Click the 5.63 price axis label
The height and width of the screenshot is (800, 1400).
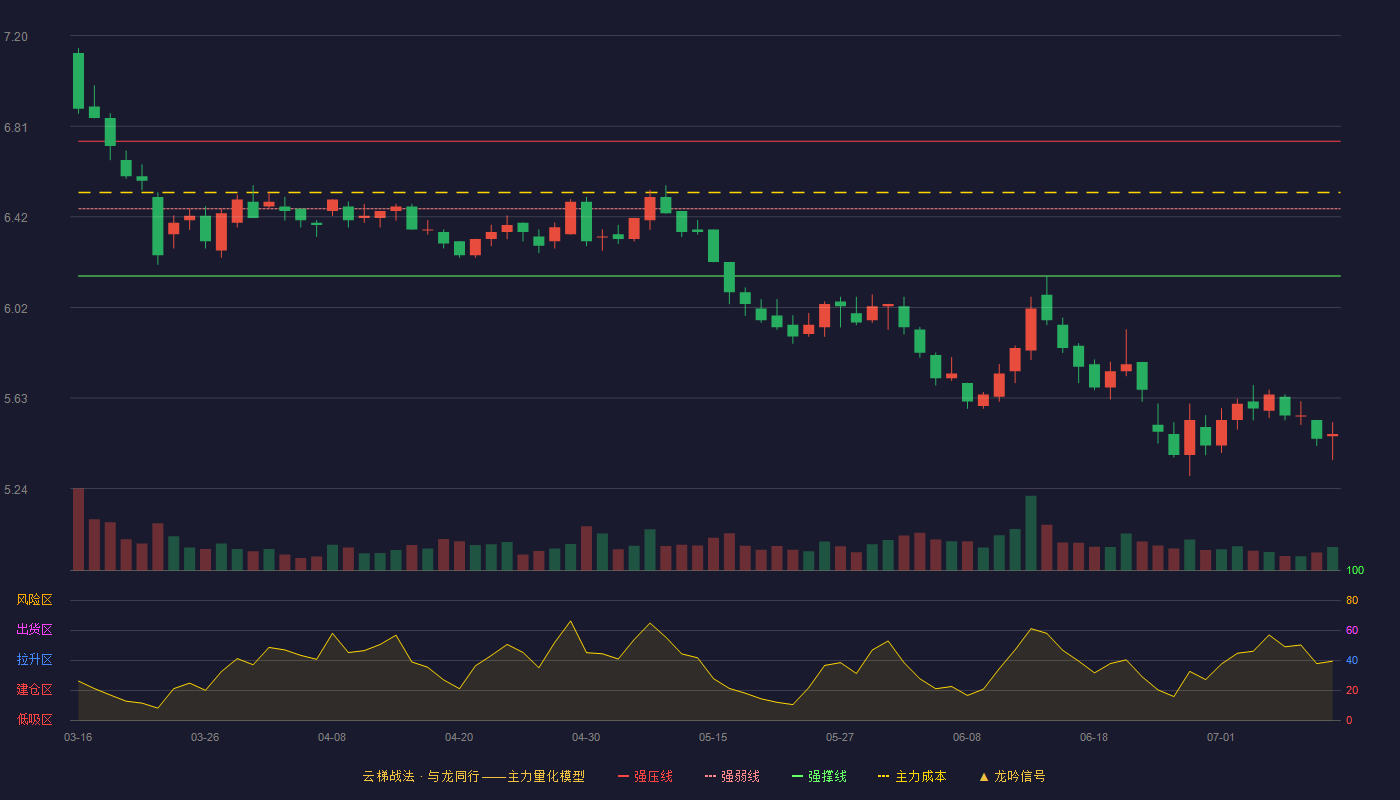[16, 399]
